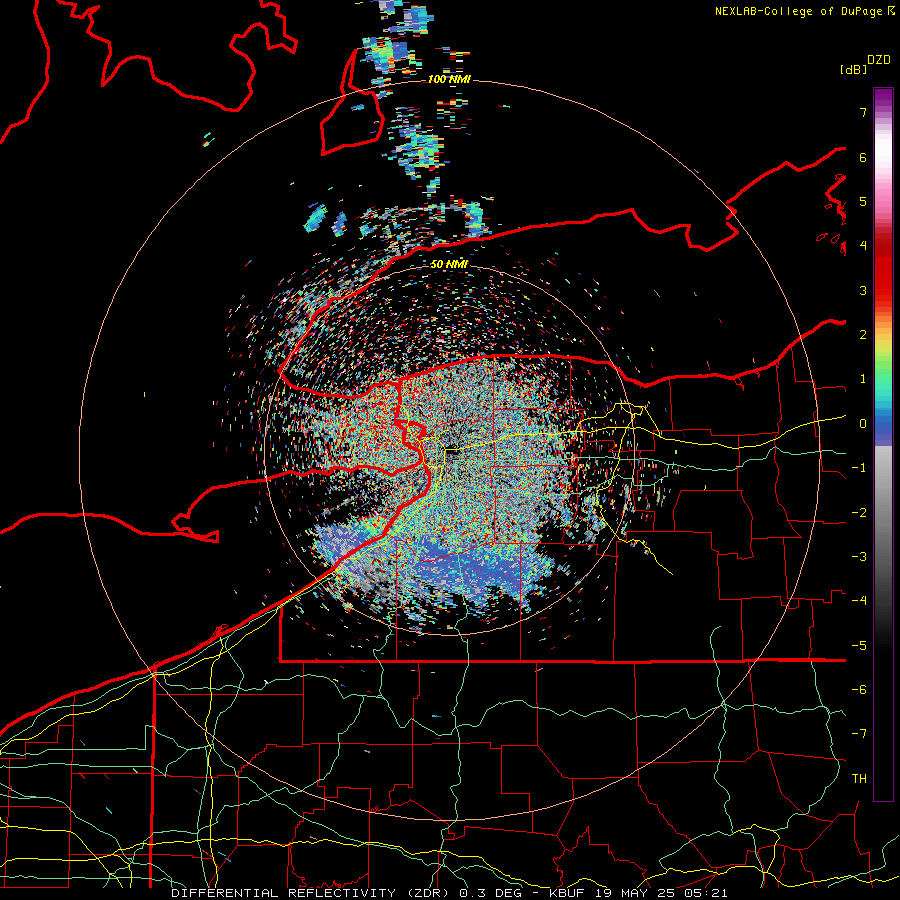Screen dimensions: 900x900
Task: Click the 1 dB scale label
Action: (x=863, y=379)
